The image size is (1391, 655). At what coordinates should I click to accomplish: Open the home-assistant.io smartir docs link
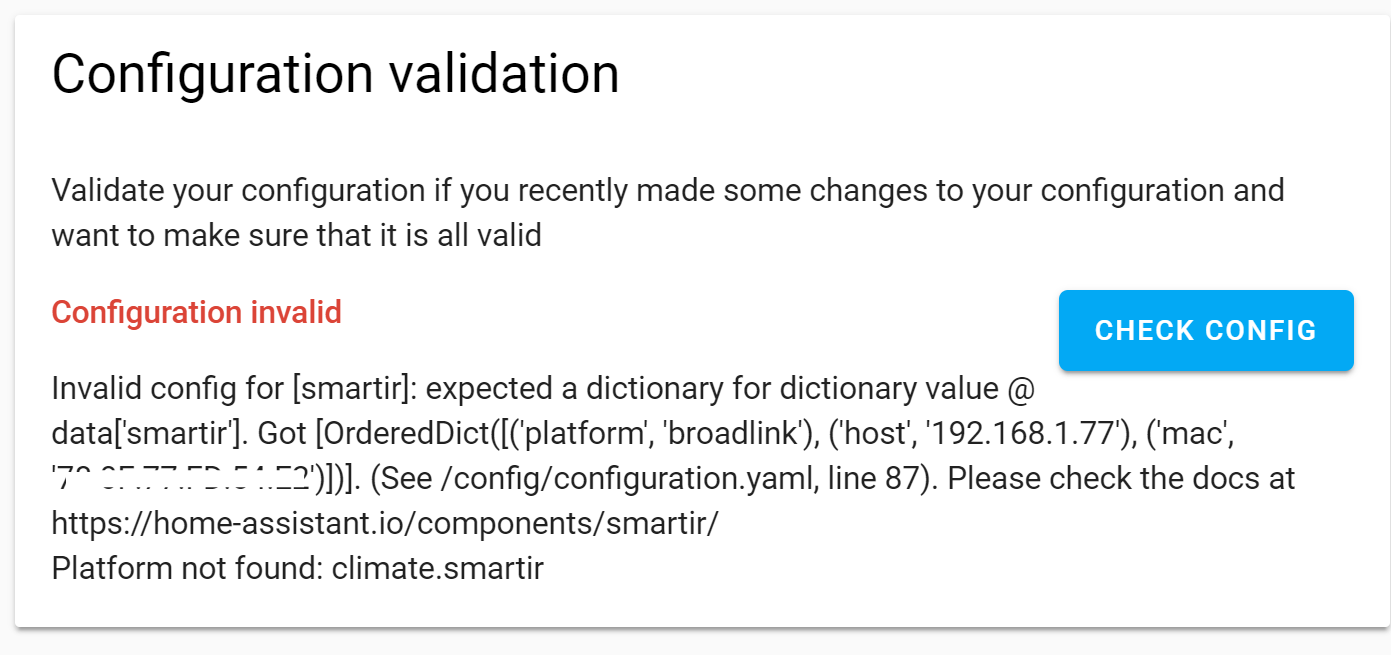click(x=383, y=522)
